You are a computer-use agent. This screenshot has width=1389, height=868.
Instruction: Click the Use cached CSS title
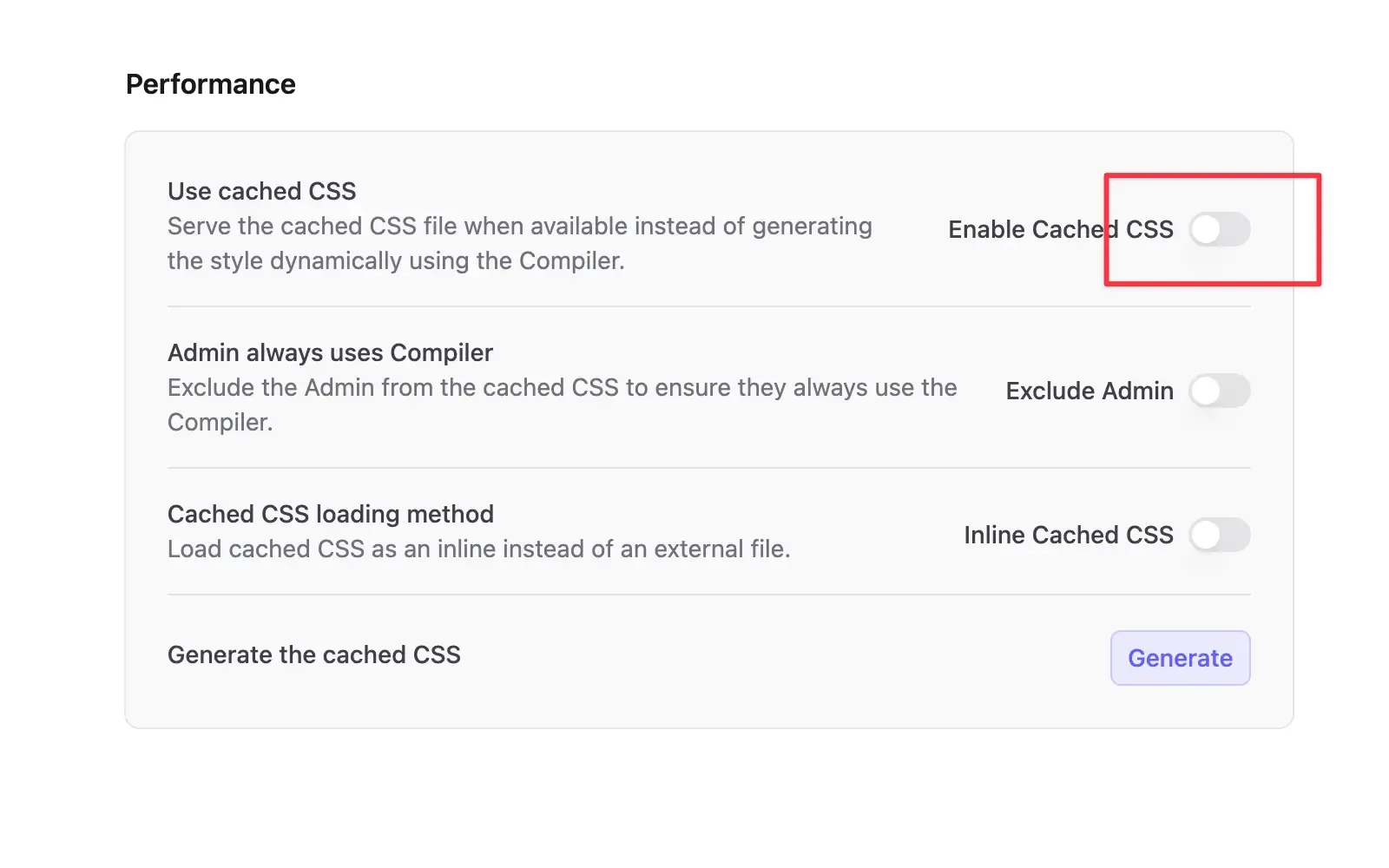261,191
